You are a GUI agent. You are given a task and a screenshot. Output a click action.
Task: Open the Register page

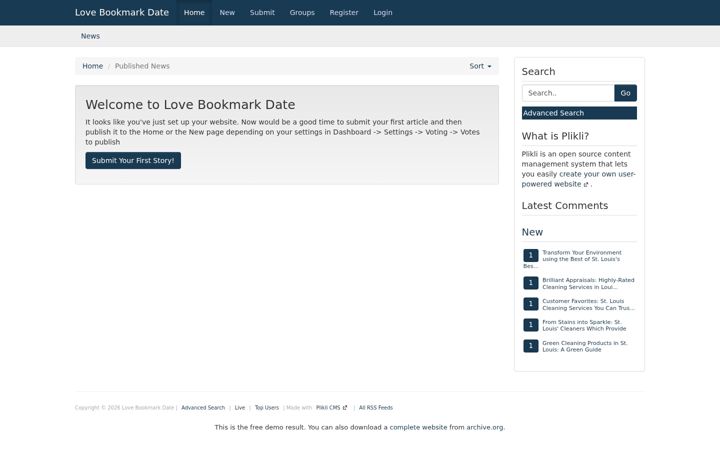pos(344,12)
